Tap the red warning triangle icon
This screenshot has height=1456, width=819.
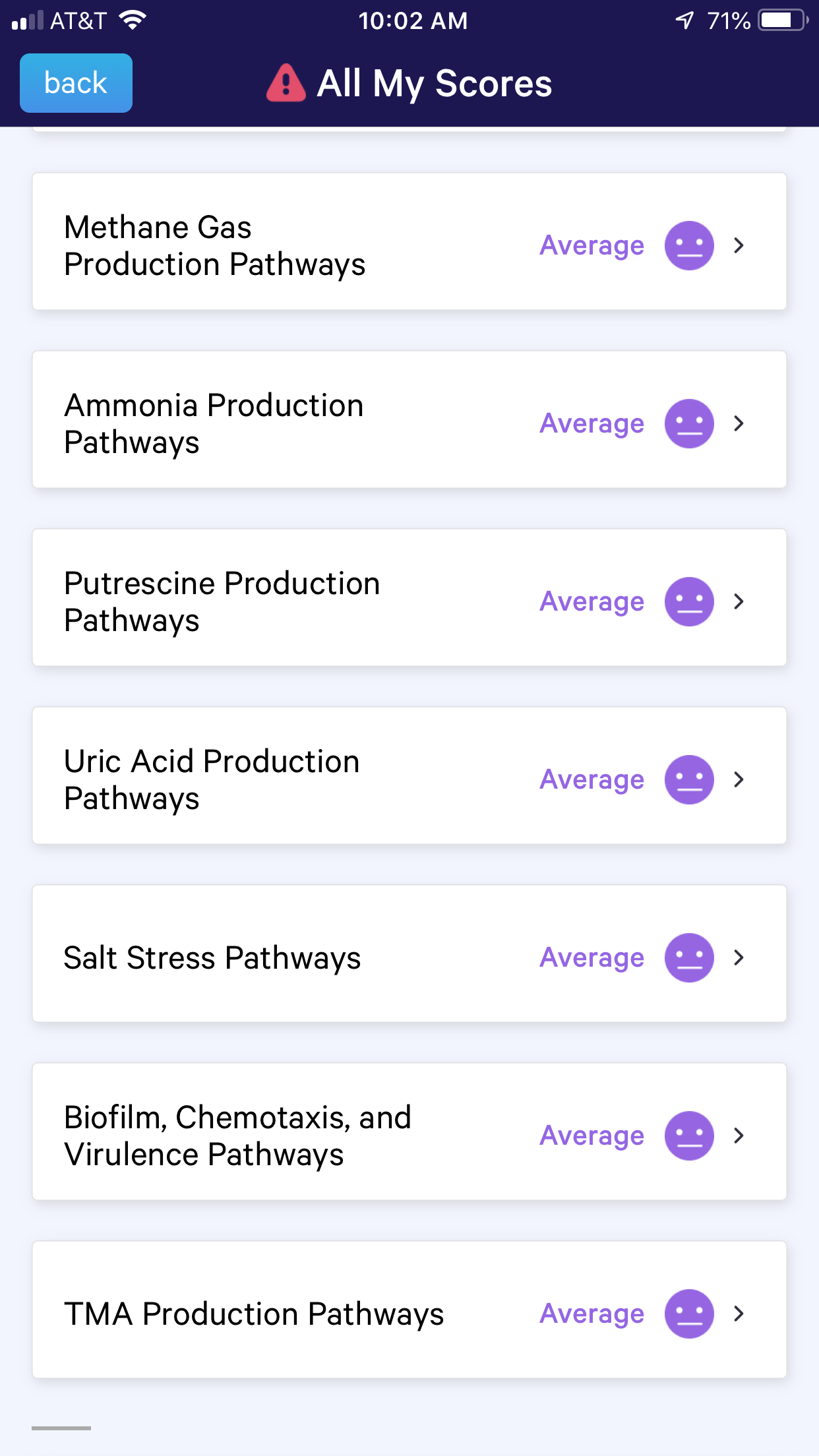(286, 84)
